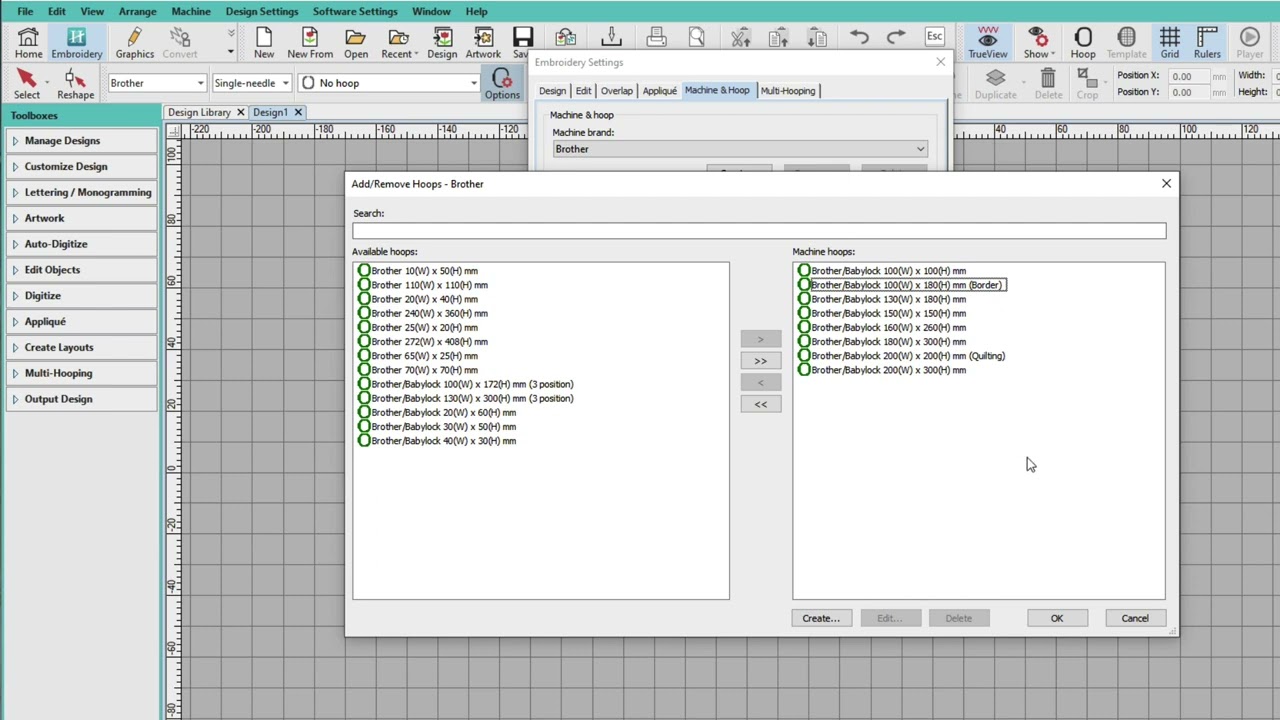Create a New blank design
1280x720 pixels.
[264, 43]
